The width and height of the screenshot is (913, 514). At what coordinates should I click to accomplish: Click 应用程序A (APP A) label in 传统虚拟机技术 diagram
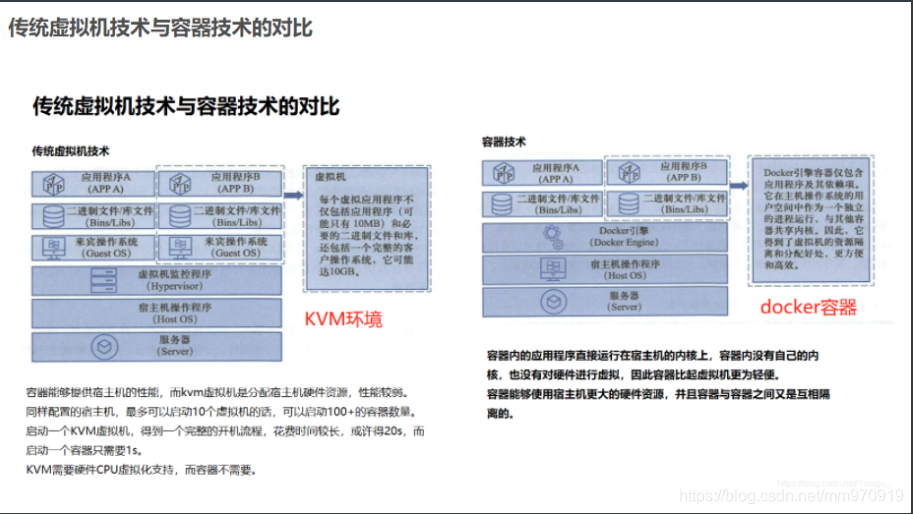(x=106, y=183)
